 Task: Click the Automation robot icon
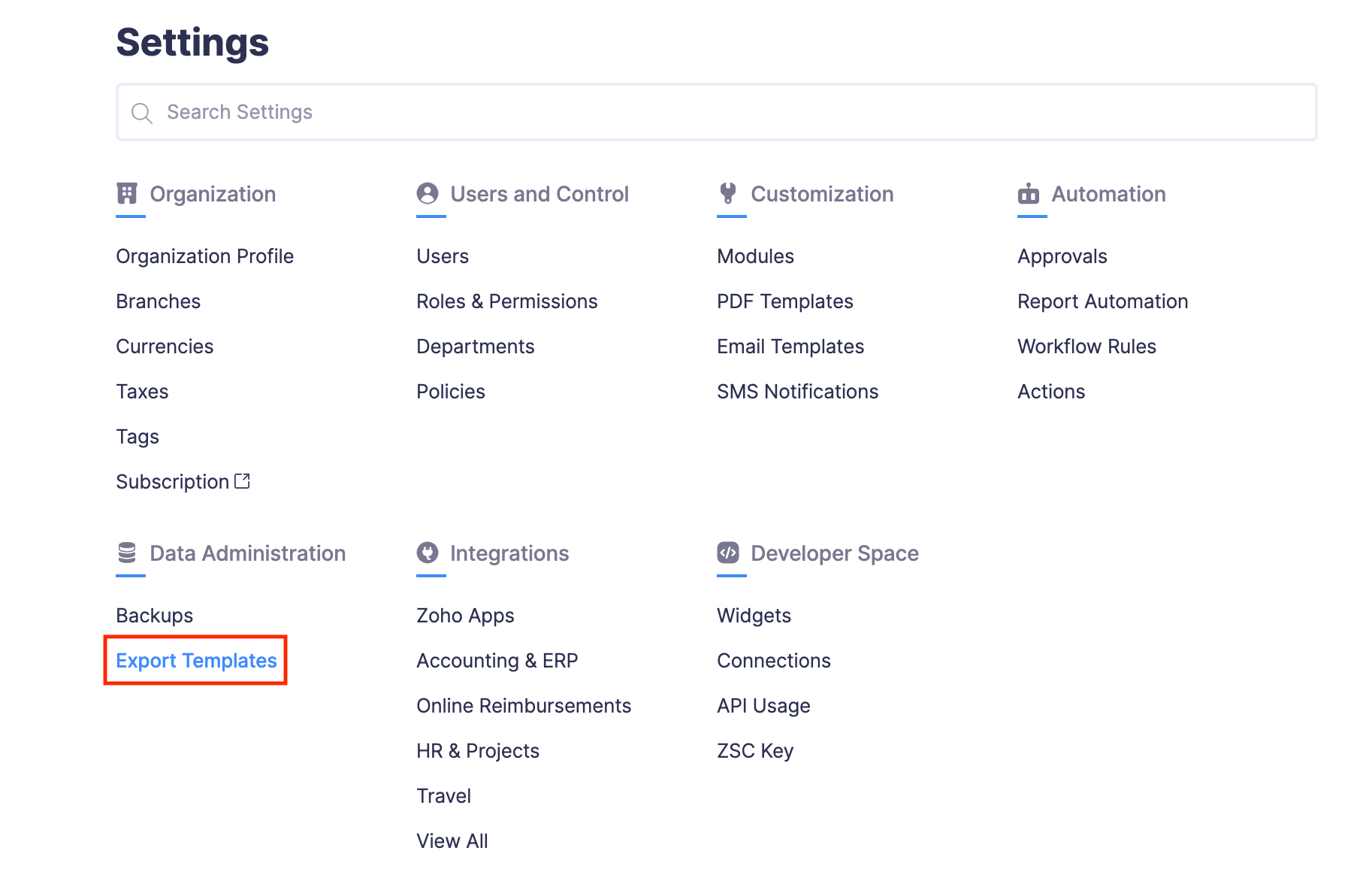click(1029, 193)
